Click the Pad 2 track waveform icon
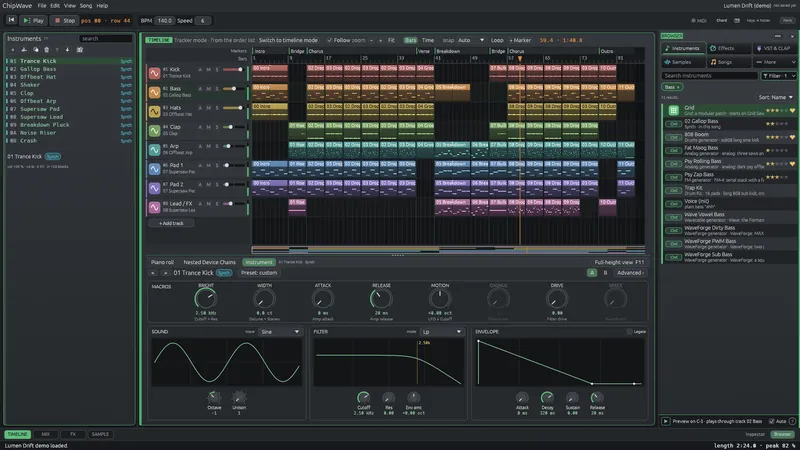This screenshot has width=800, height=450. 154,188
